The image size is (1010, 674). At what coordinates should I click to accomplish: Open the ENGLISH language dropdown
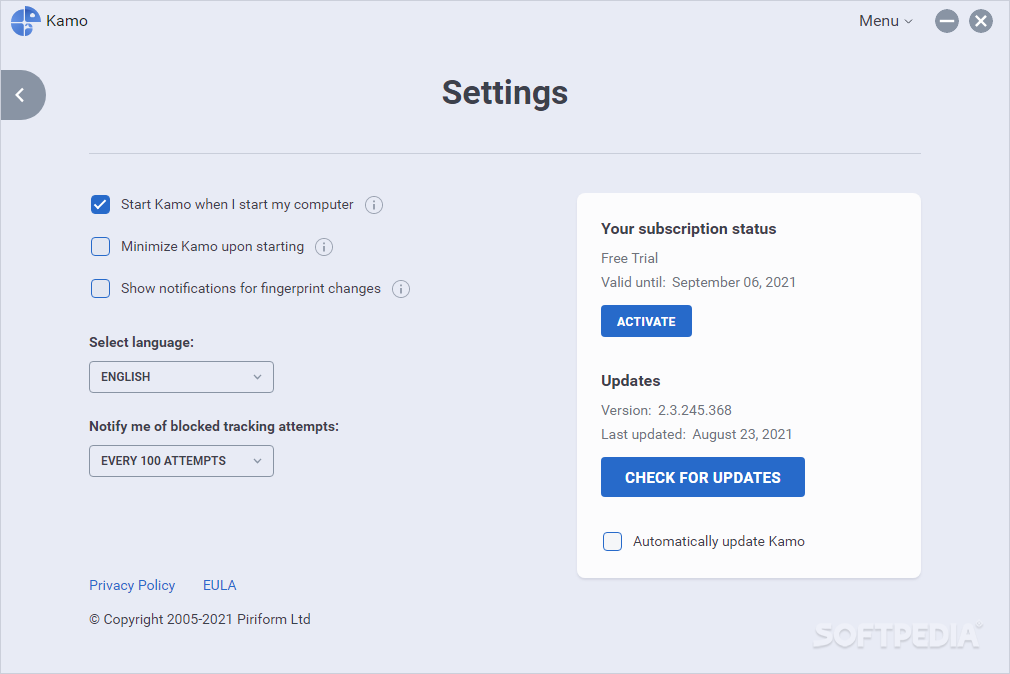[181, 377]
